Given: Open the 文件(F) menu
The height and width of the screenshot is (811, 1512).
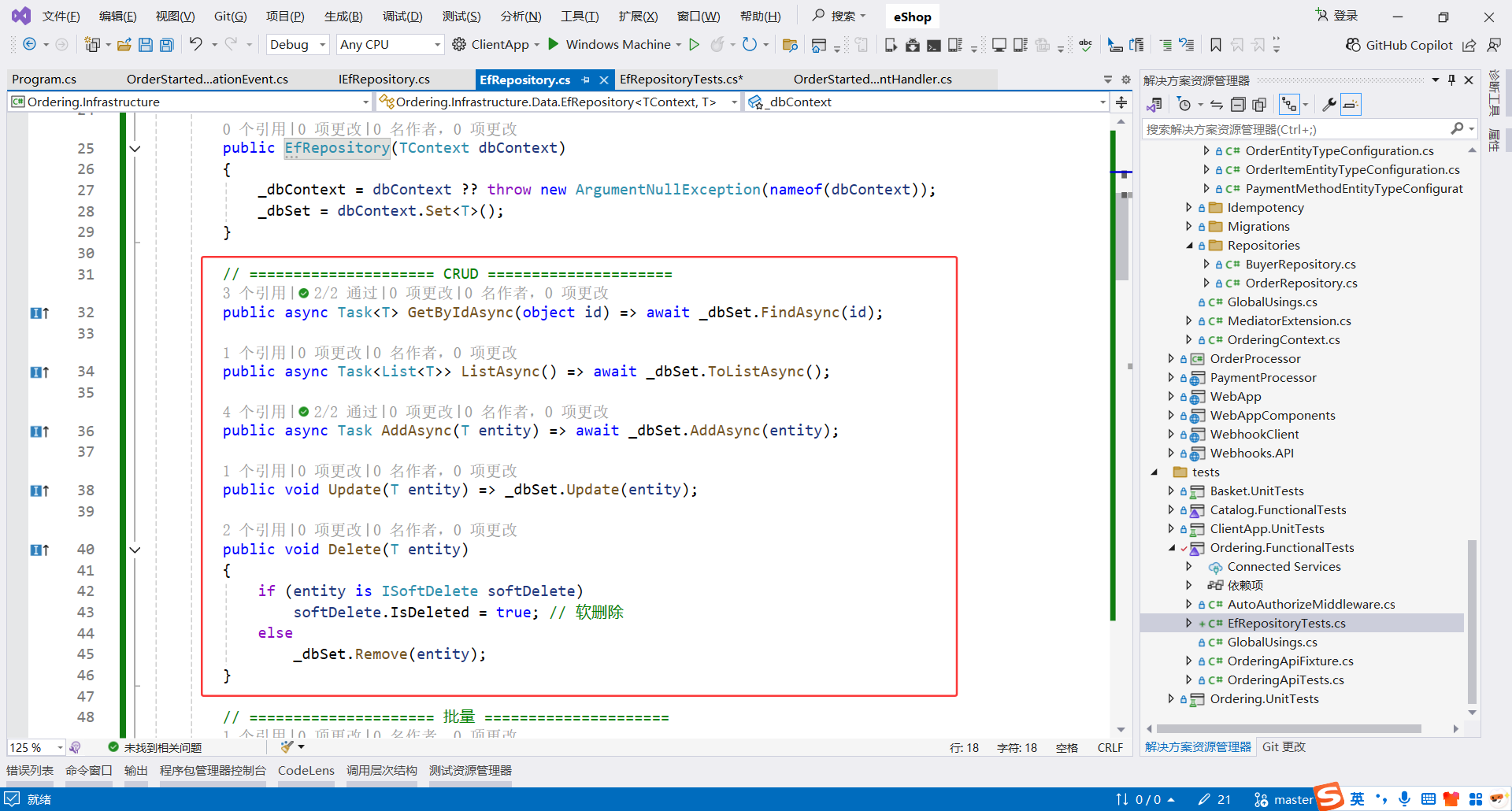Looking at the screenshot, I should point(61,17).
